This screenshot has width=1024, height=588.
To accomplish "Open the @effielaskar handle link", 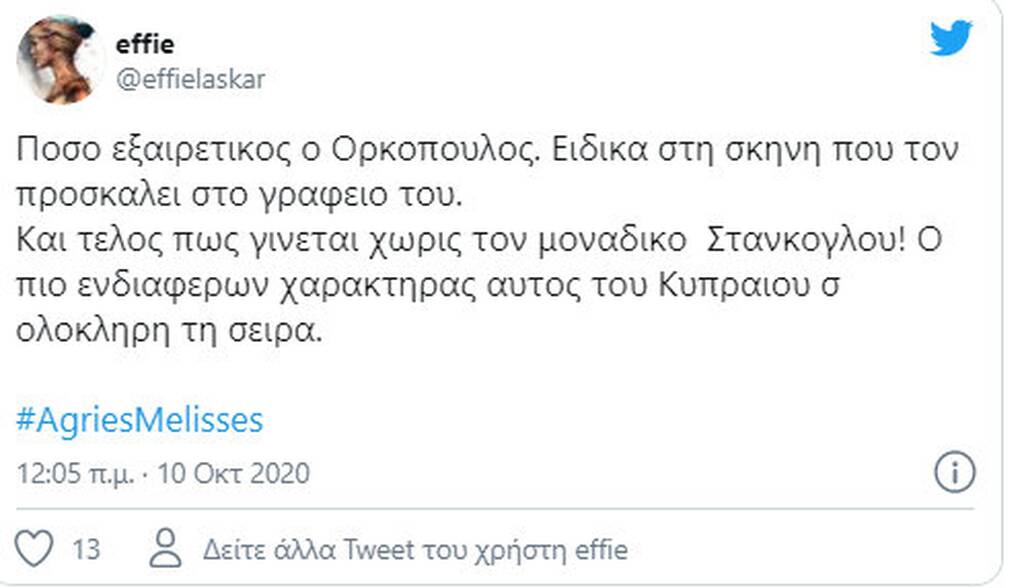I will [x=191, y=80].
